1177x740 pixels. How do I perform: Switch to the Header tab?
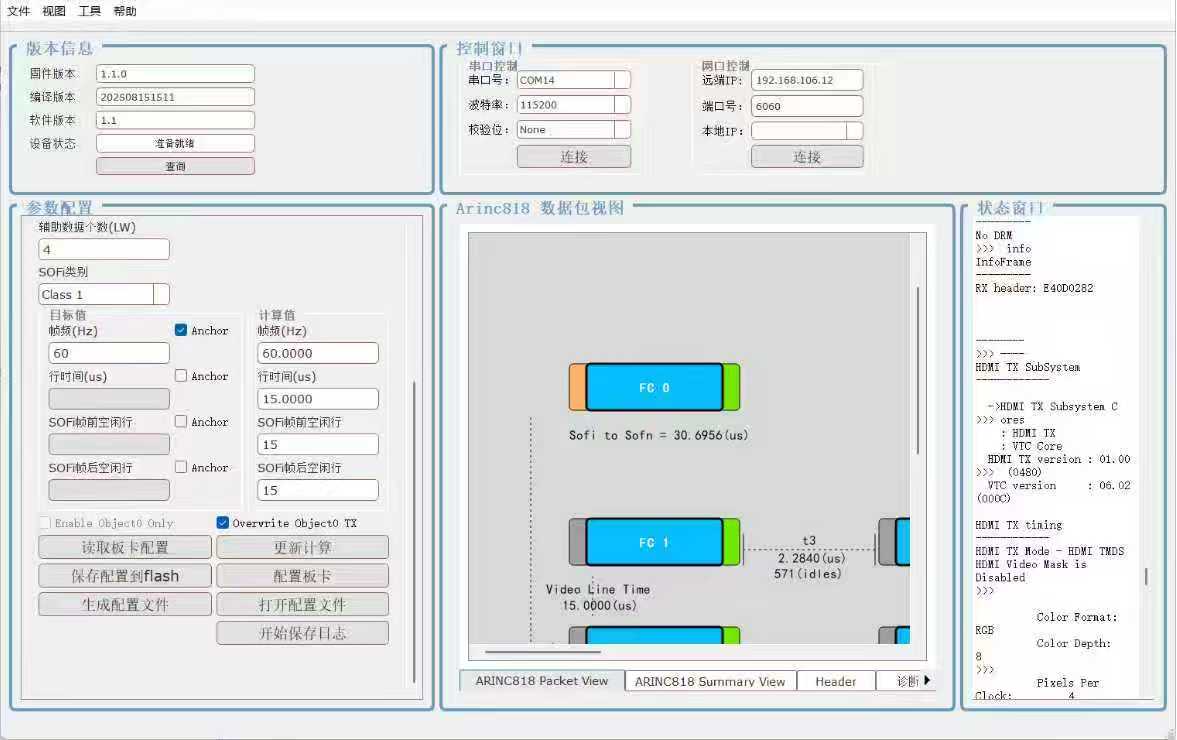pyautogui.click(x=835, y=681)
